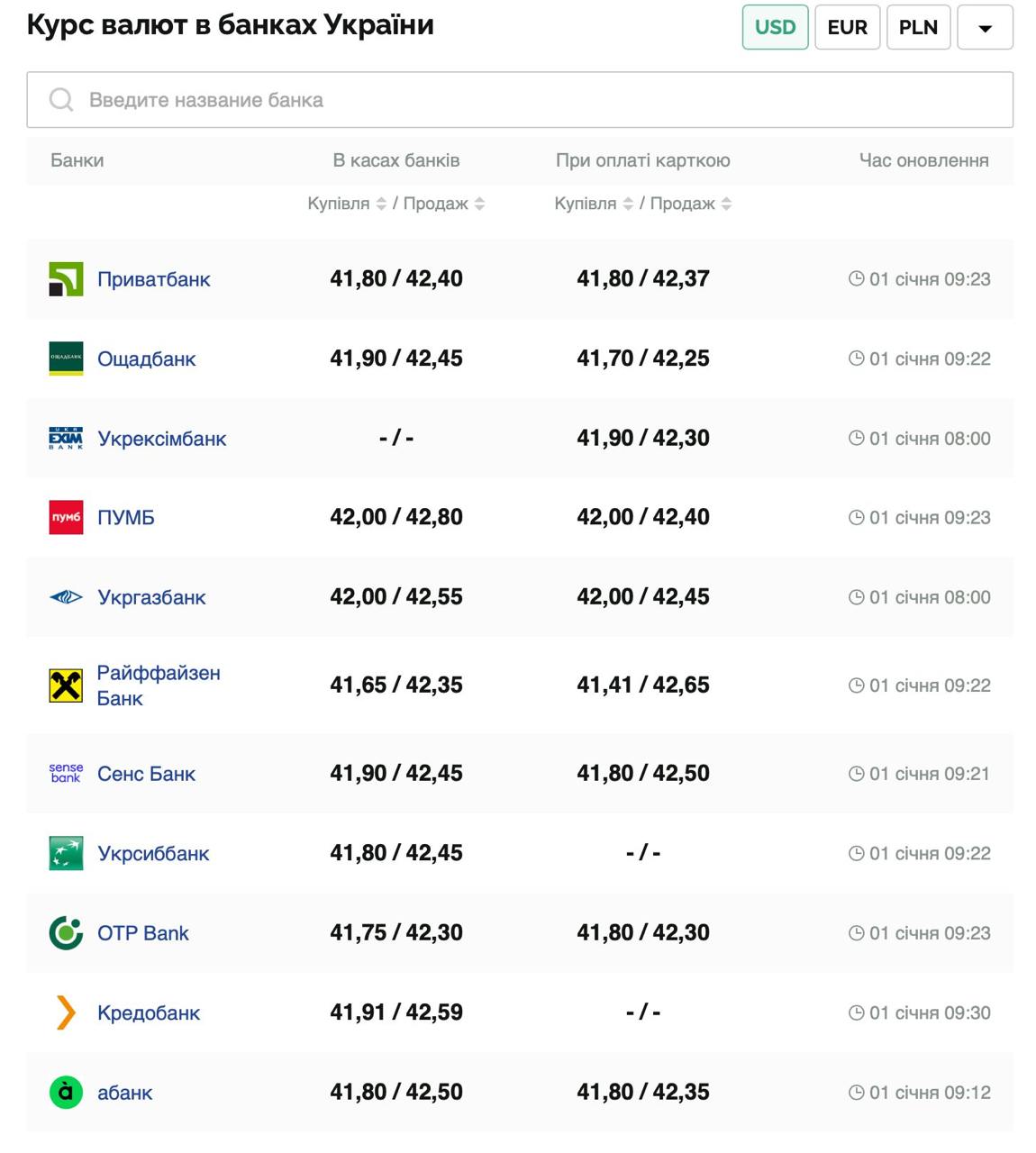The image size is (1036, 1153).
Task: Open the OTP Bank link
Action: (x=143, y=933)
